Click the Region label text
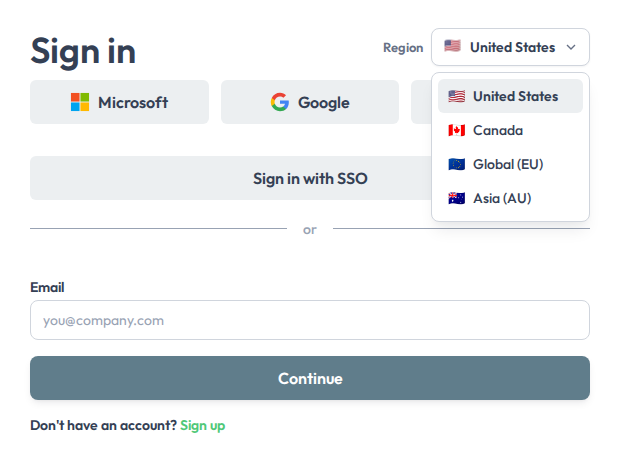 [x=403, y=47]
